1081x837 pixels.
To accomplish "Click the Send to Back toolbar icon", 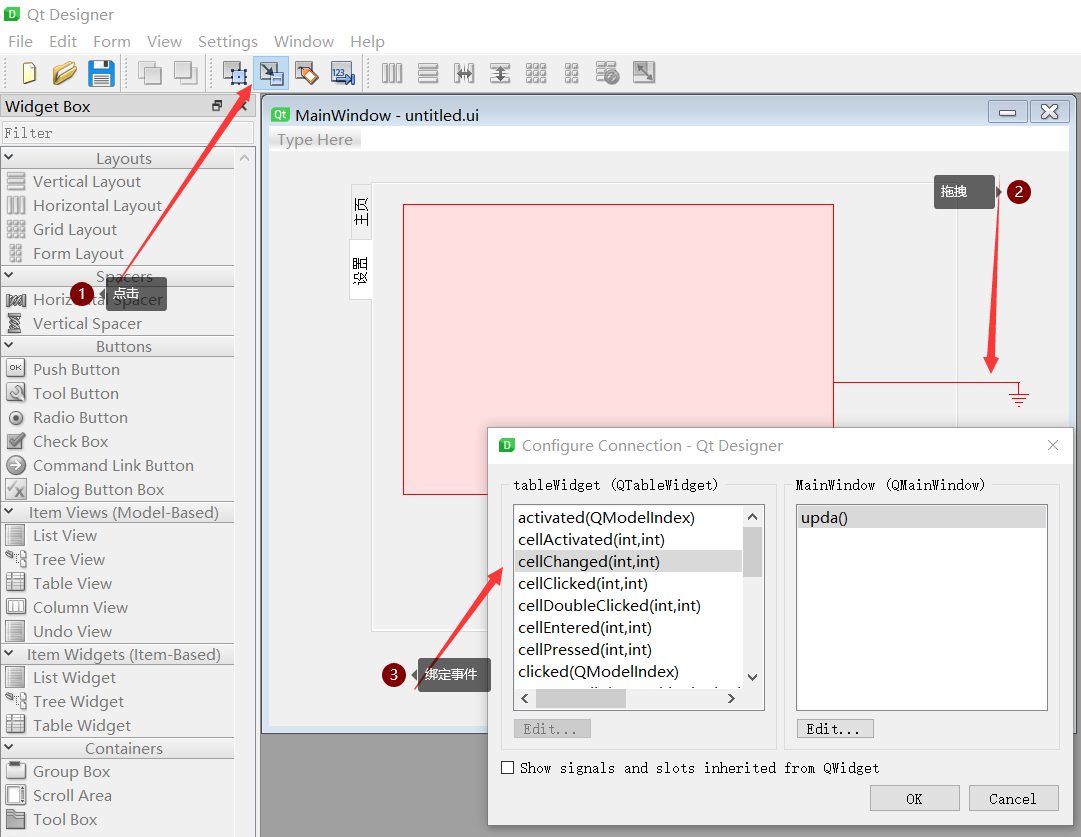I will (x=150, y=73).
